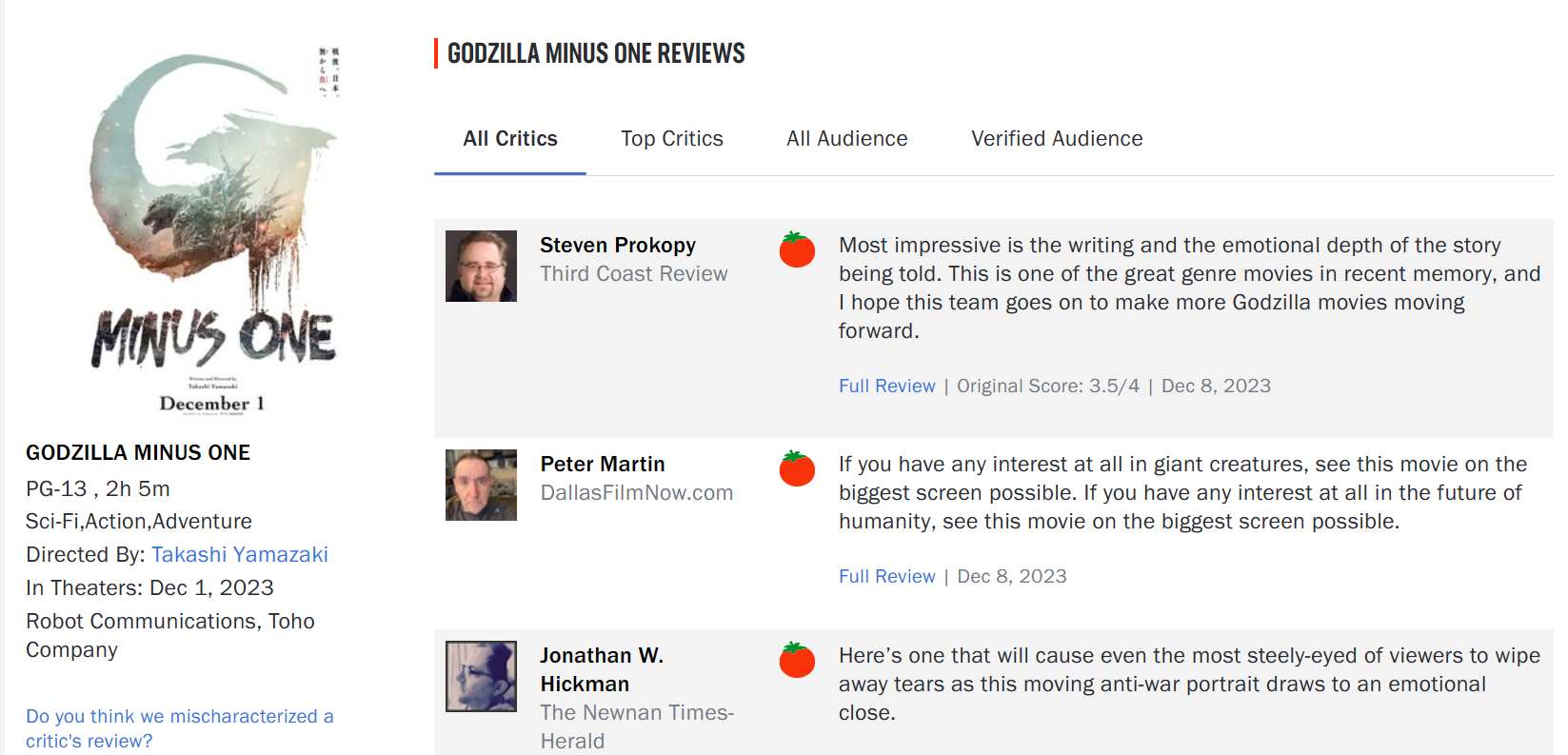Select the All Critics tab
The width and height of the screenshot is (1568, 755).
click(510, 139)
